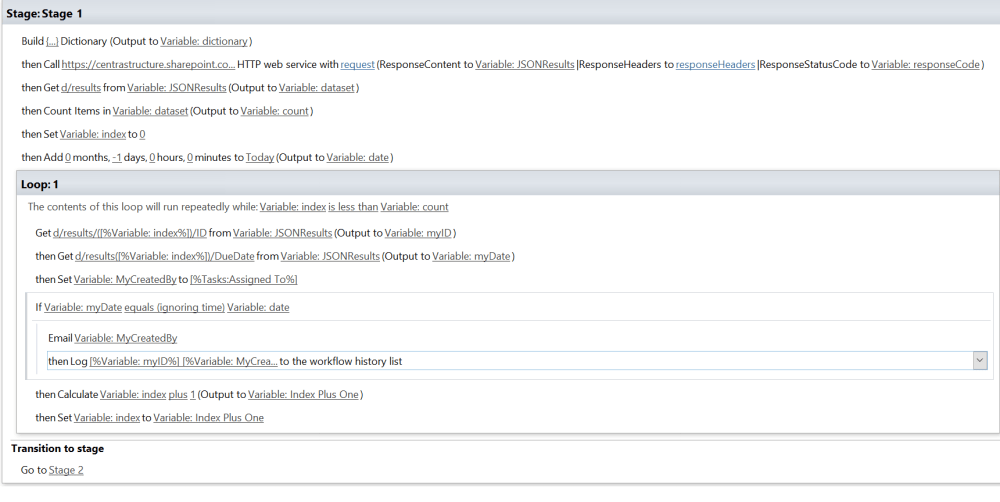1000x502 pixels.
Task: Click the {...} dictionary builder link
Action: click(x=52, y=41)
